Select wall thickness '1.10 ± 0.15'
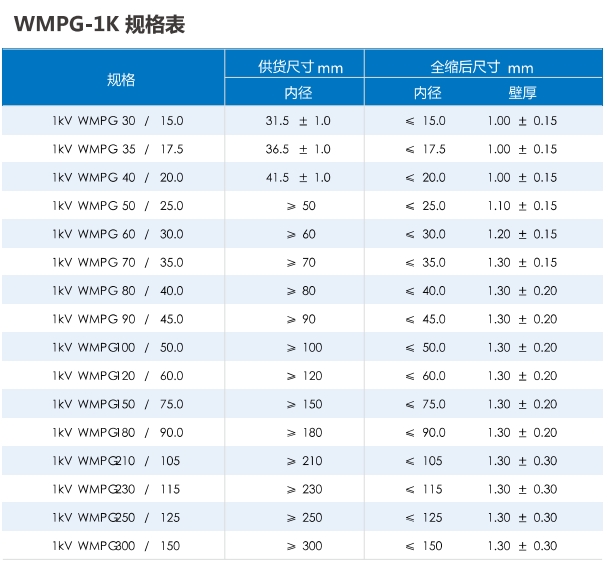 (x=522, y=205)
